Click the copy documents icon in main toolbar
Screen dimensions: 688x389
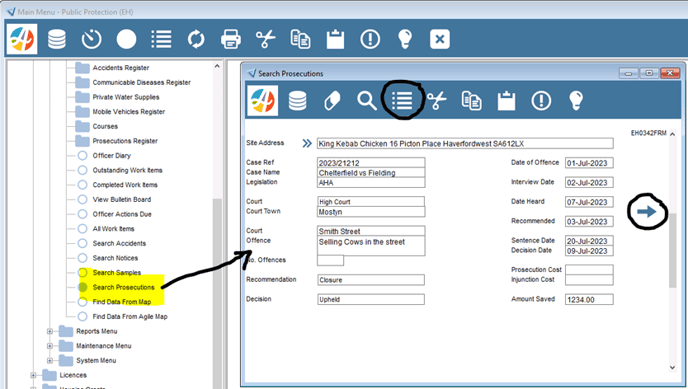(x=301, y=39)
